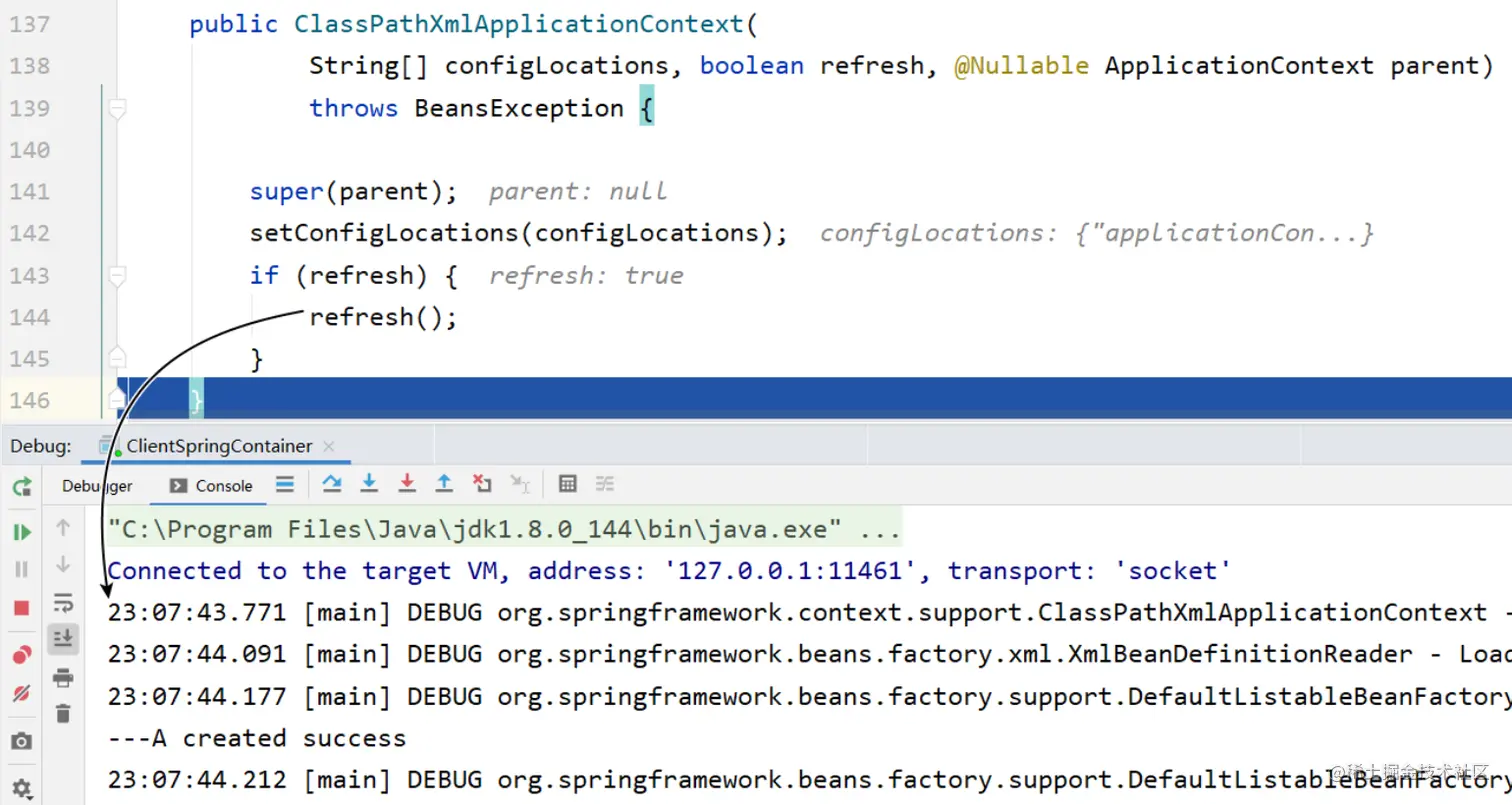Click the fold end marker at line 145
Image resolution: width=1512 pixels, height=805 pixels.
[x=117, y=358]
